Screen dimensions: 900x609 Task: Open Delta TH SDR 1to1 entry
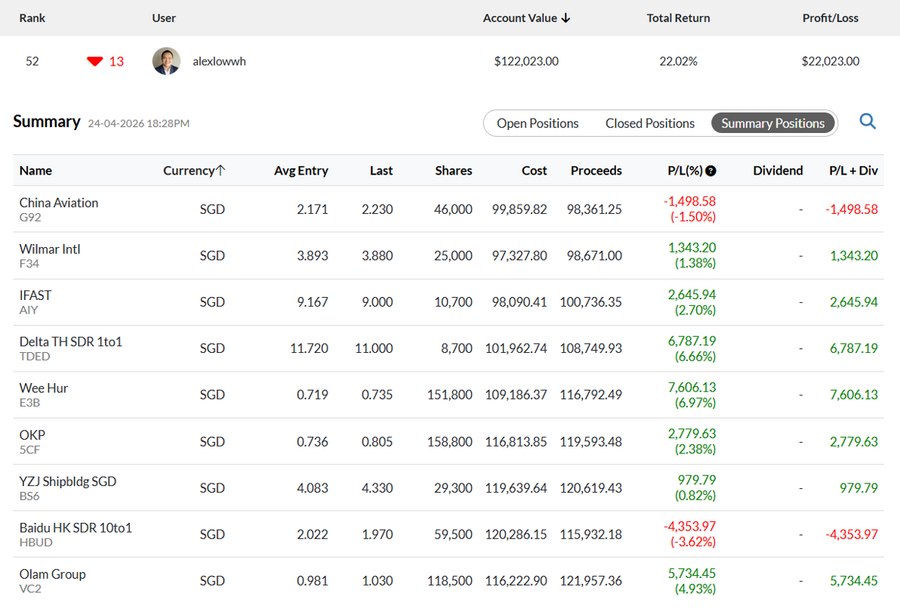(71, 342)
